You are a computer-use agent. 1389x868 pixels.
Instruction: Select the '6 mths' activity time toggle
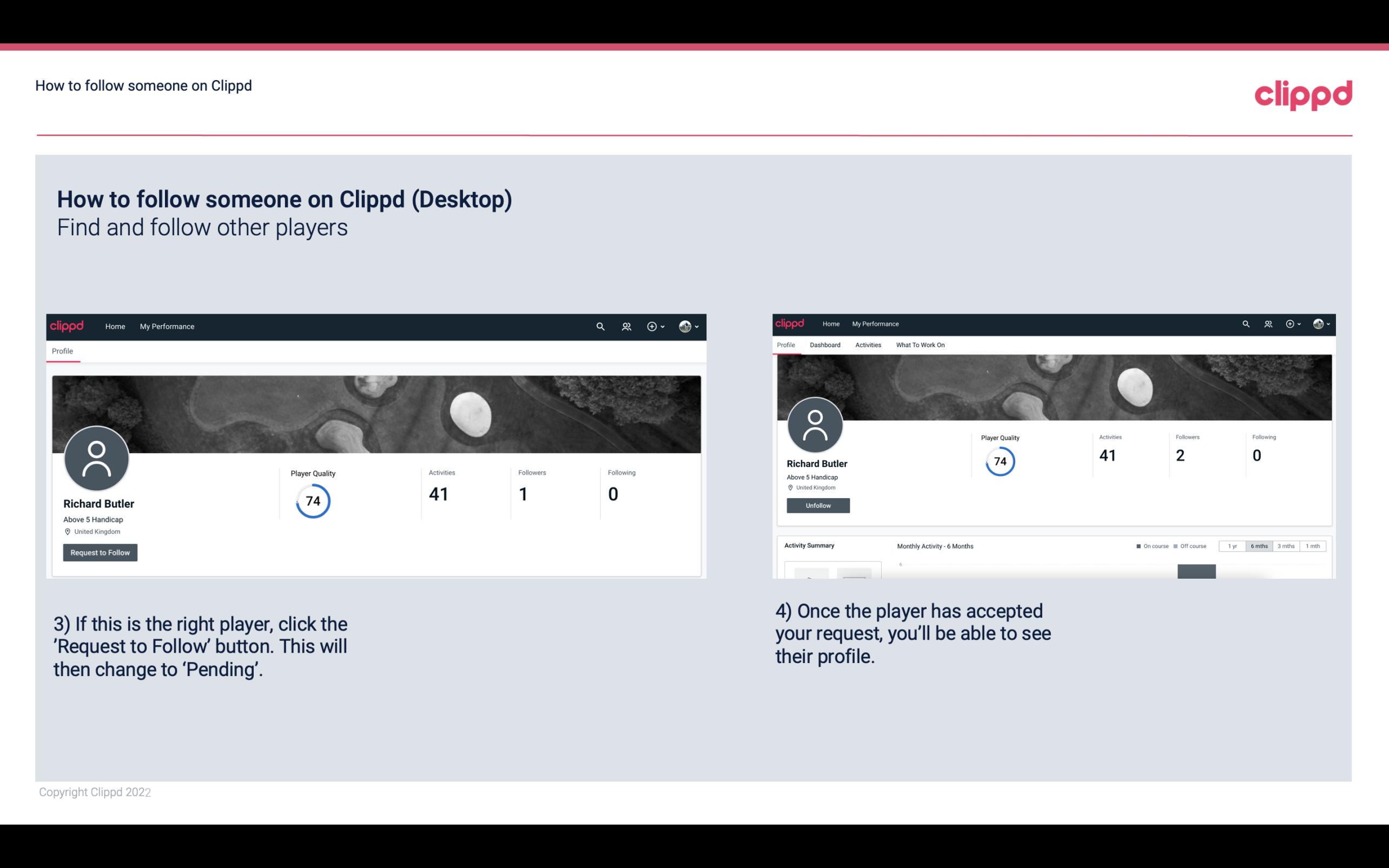1258,546
